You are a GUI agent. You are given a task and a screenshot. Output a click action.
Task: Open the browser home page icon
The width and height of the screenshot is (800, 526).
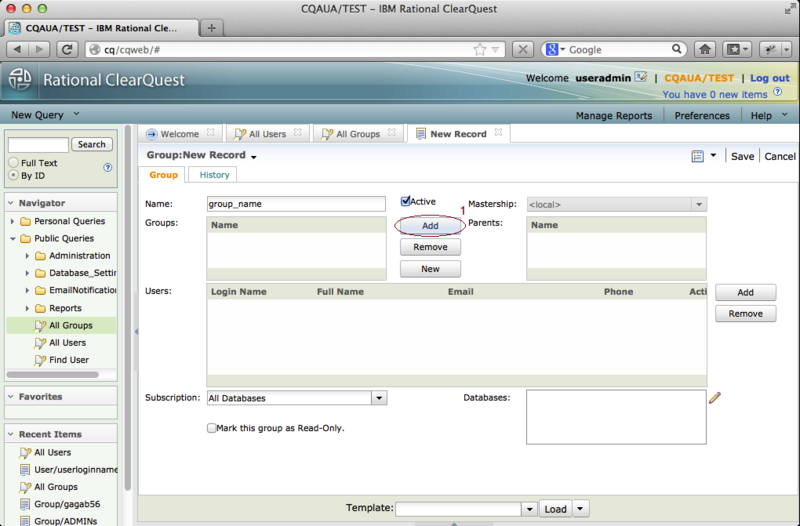point(705,49)
